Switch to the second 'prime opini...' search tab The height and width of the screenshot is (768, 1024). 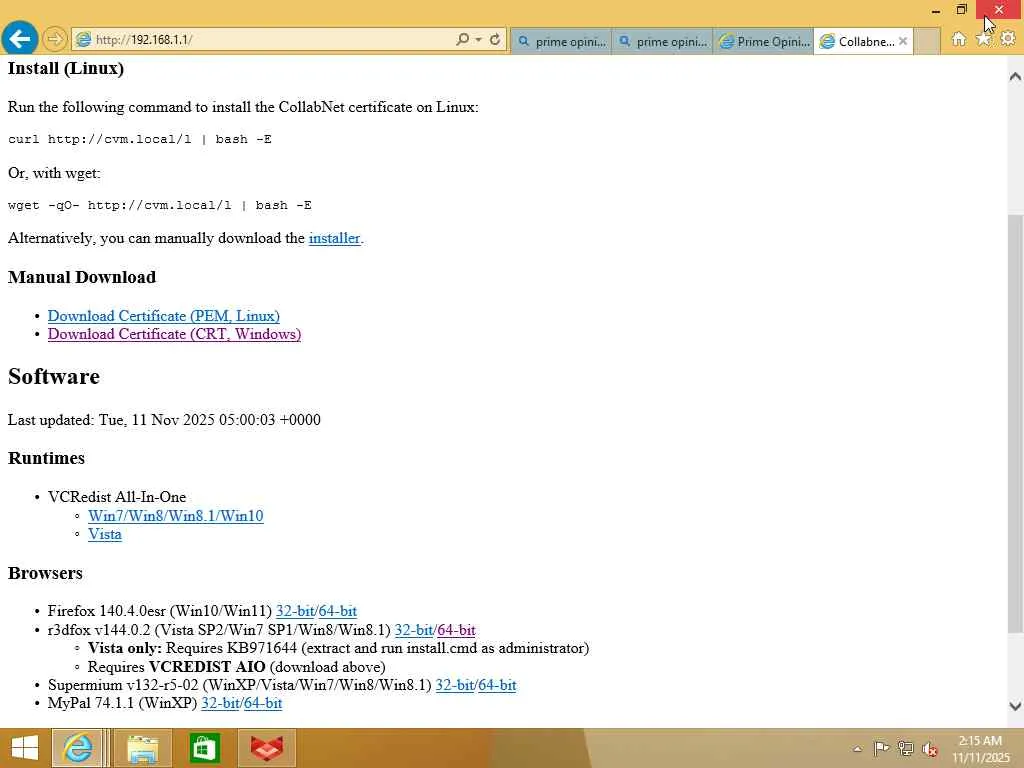662,41
